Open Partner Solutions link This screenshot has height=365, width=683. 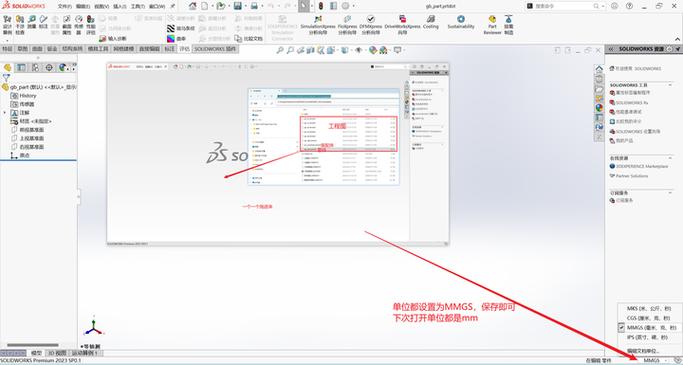629,176
